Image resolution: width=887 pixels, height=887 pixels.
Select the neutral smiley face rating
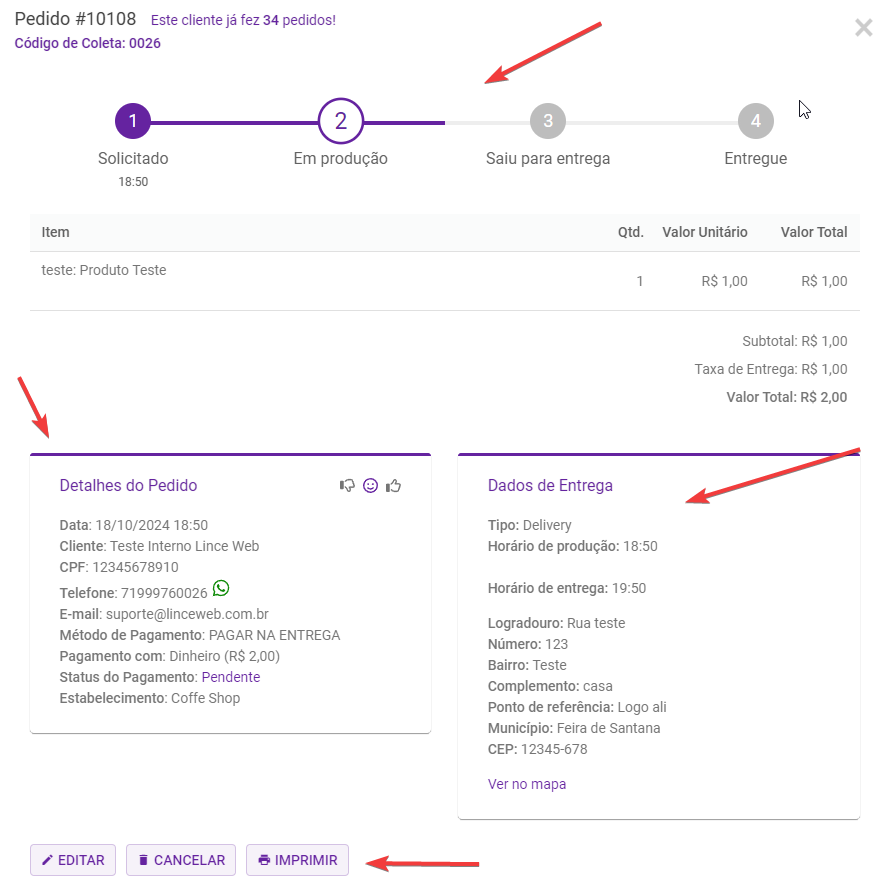(370, 486)
